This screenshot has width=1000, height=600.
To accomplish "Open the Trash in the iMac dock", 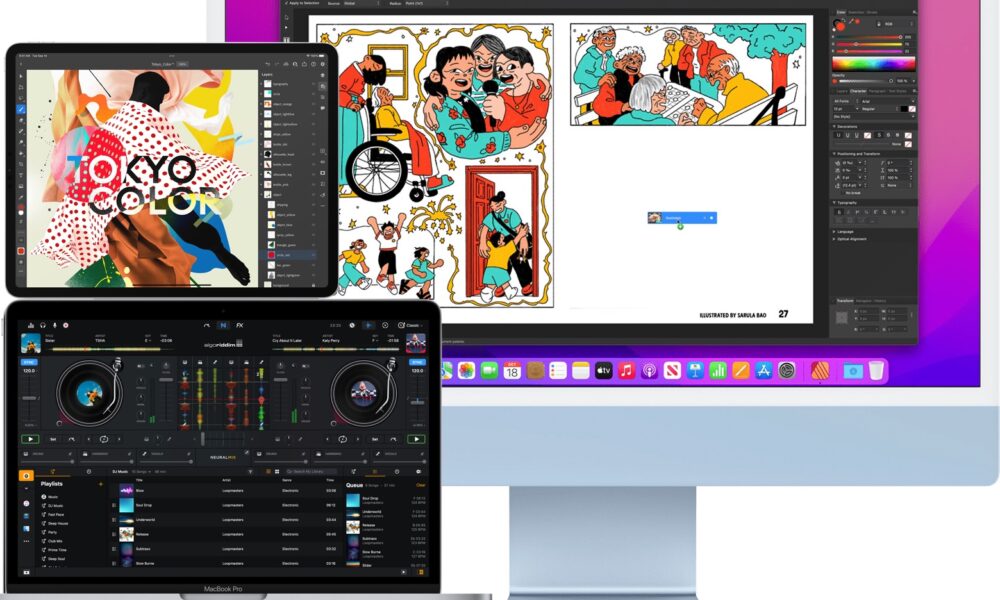I will pos(877,370).
